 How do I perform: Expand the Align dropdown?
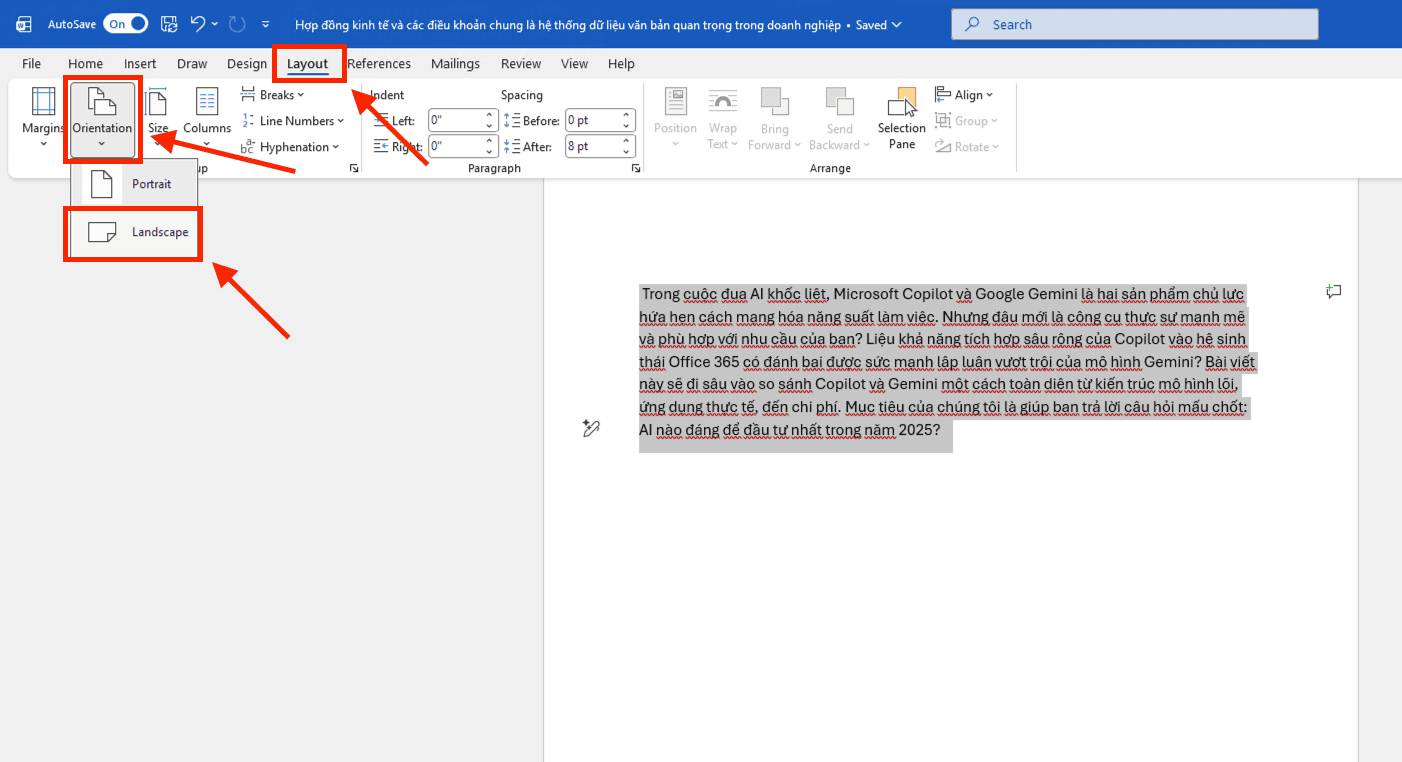tap(964, 95)
